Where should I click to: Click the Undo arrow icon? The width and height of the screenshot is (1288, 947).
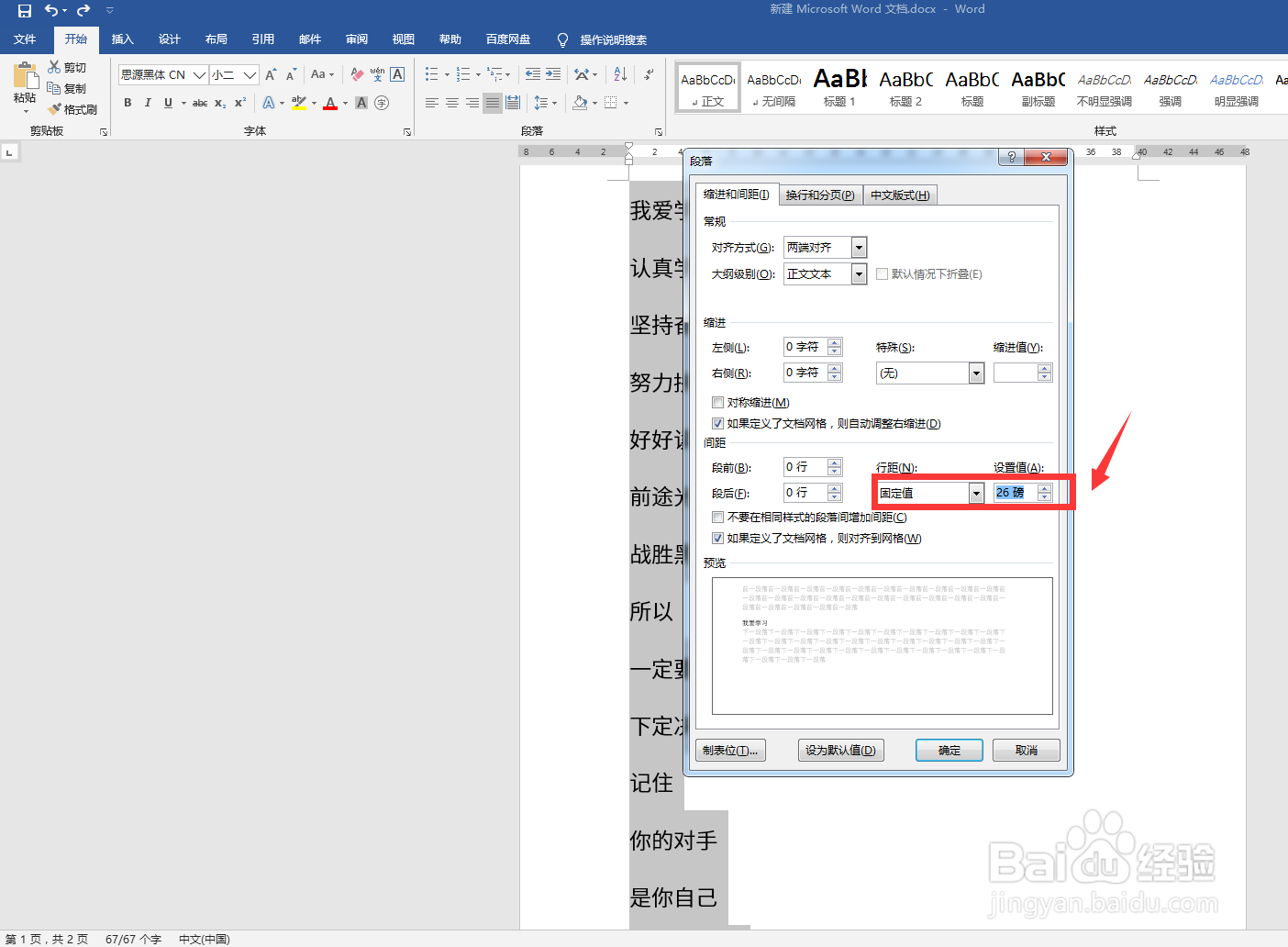click(51, 10)
